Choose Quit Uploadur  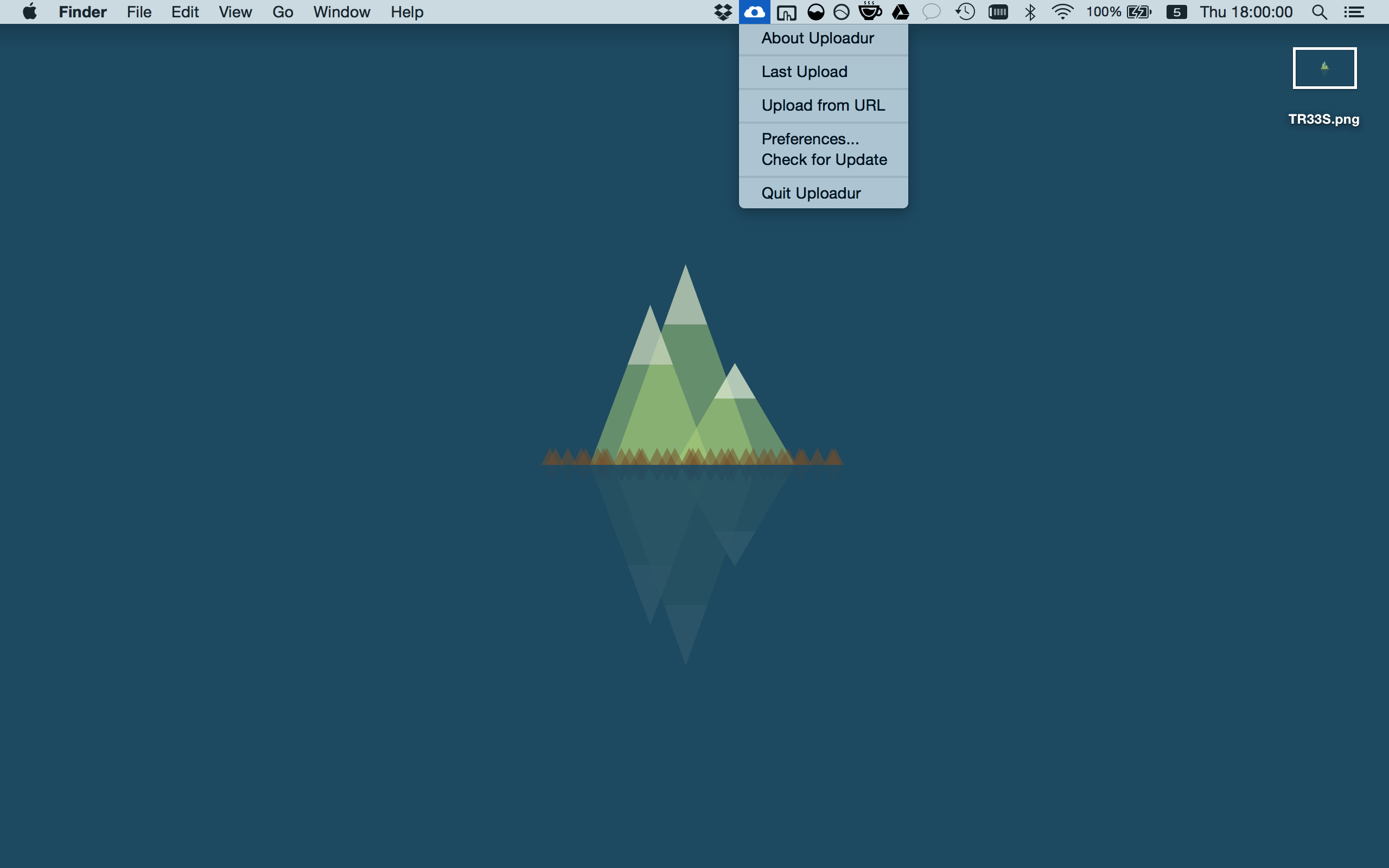(x=811, y=194)
